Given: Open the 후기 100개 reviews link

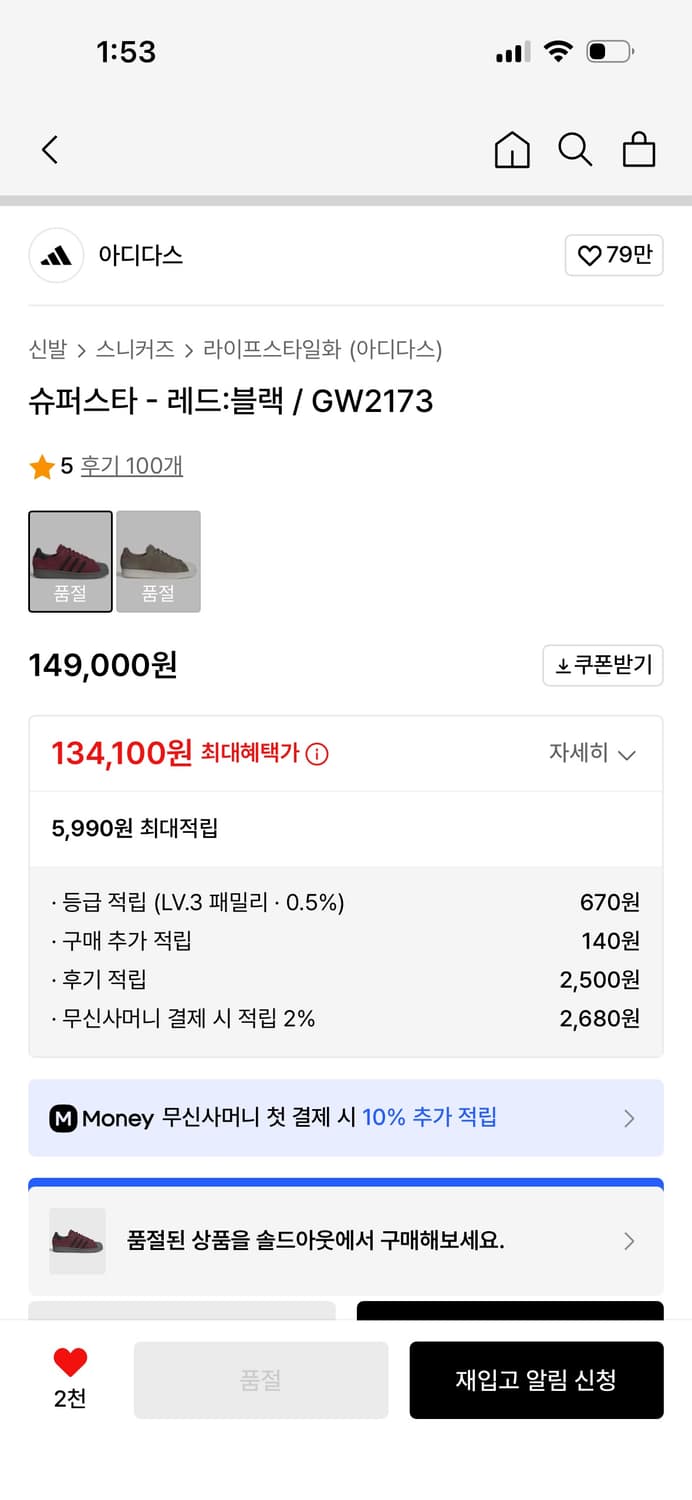Looking at the screenshot, I should (132, 466).
